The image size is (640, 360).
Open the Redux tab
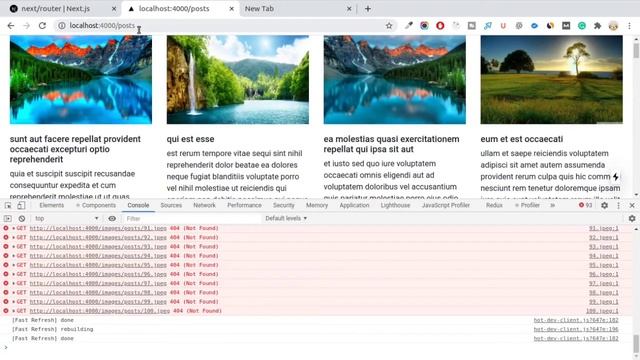494,205
